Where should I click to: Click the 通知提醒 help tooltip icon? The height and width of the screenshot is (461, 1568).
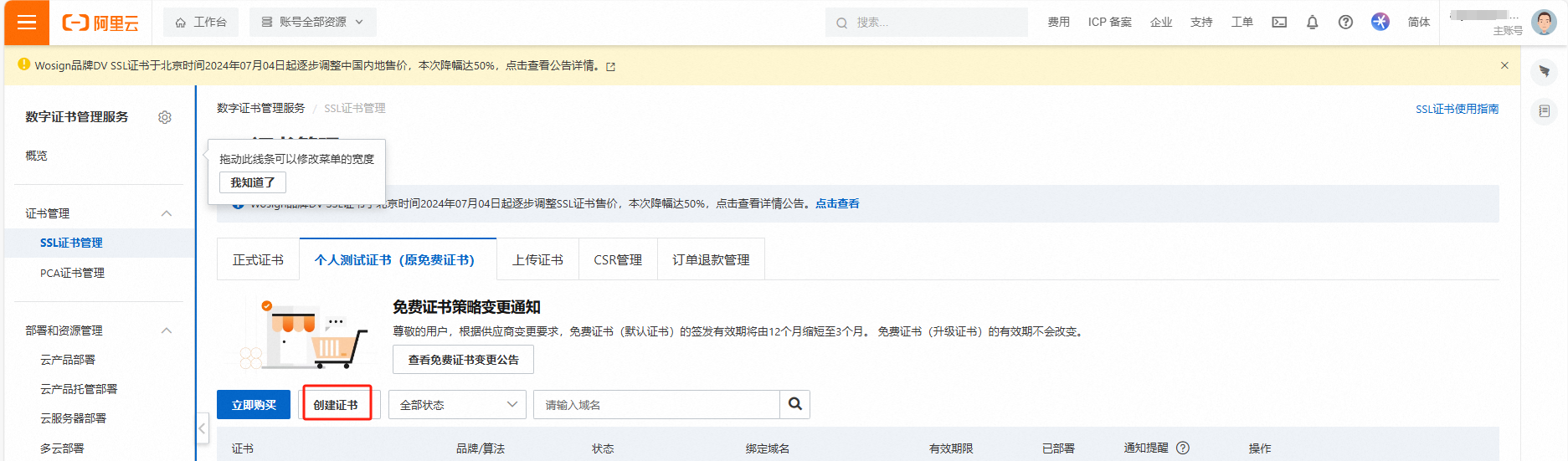(1183, 448)
